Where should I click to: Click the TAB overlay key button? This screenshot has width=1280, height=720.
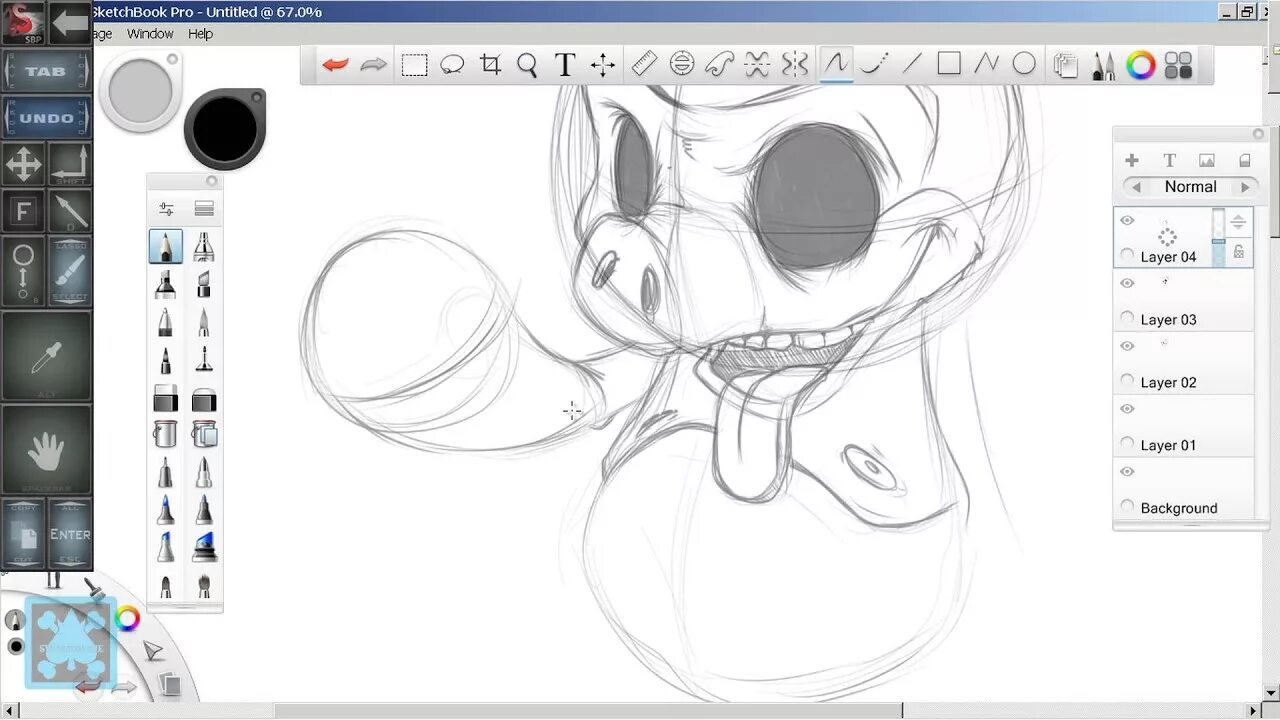(46, 71)
